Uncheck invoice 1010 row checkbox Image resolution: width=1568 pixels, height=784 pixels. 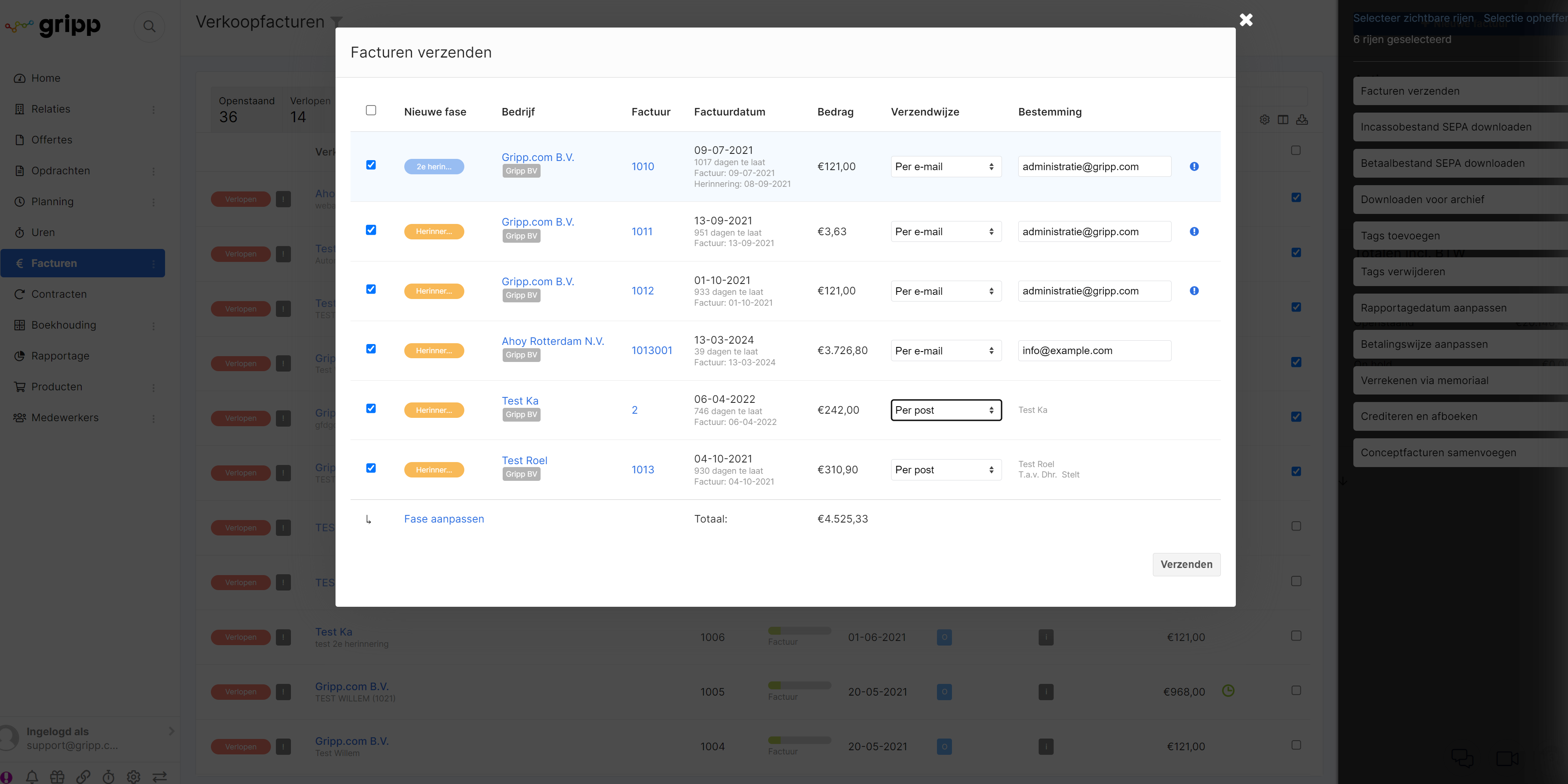[x=371, y=165]
